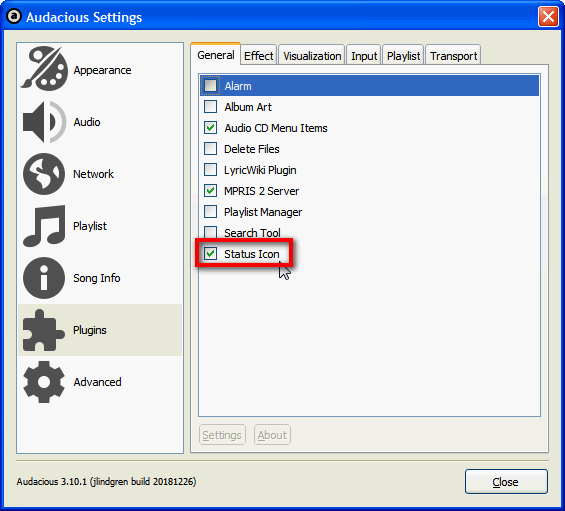565x511 pixels.
Task: Select the Audio speaker icon
Action: pyautogui.click(x=44, y=122)
